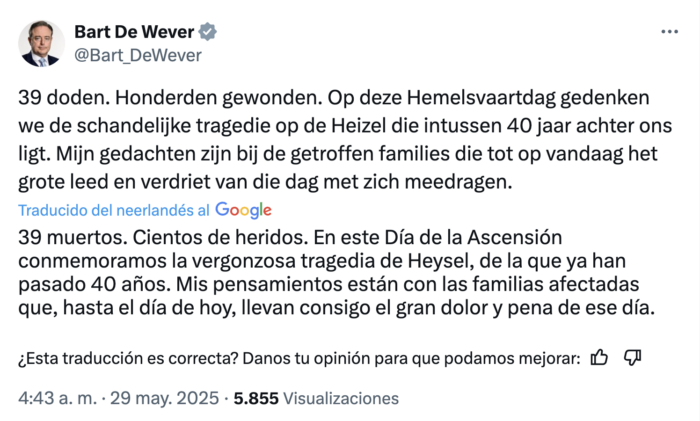
Task: Click "Traducido del neerlandés al" link
Action: tap(114, 210)
